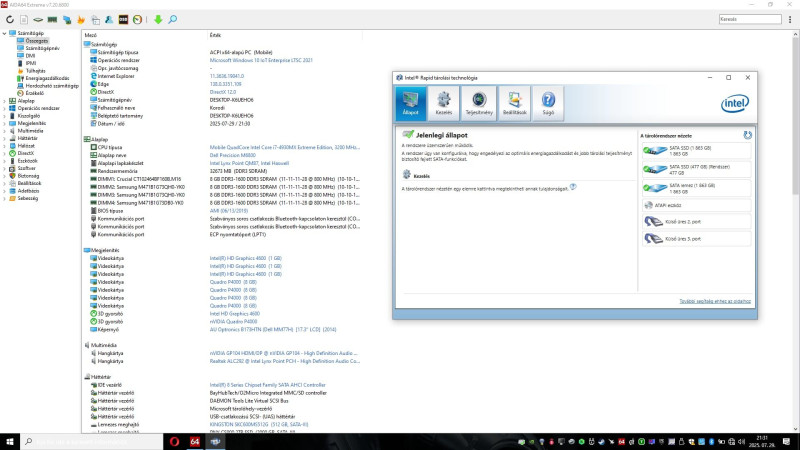Click the help link at bottom of Intel window

point(715,302)
